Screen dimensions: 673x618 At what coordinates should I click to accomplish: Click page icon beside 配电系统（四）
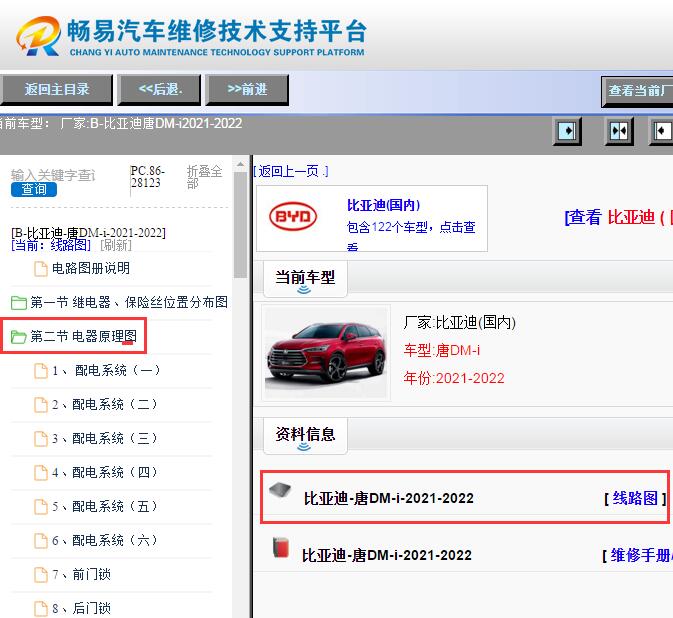[x=41, y=473]
